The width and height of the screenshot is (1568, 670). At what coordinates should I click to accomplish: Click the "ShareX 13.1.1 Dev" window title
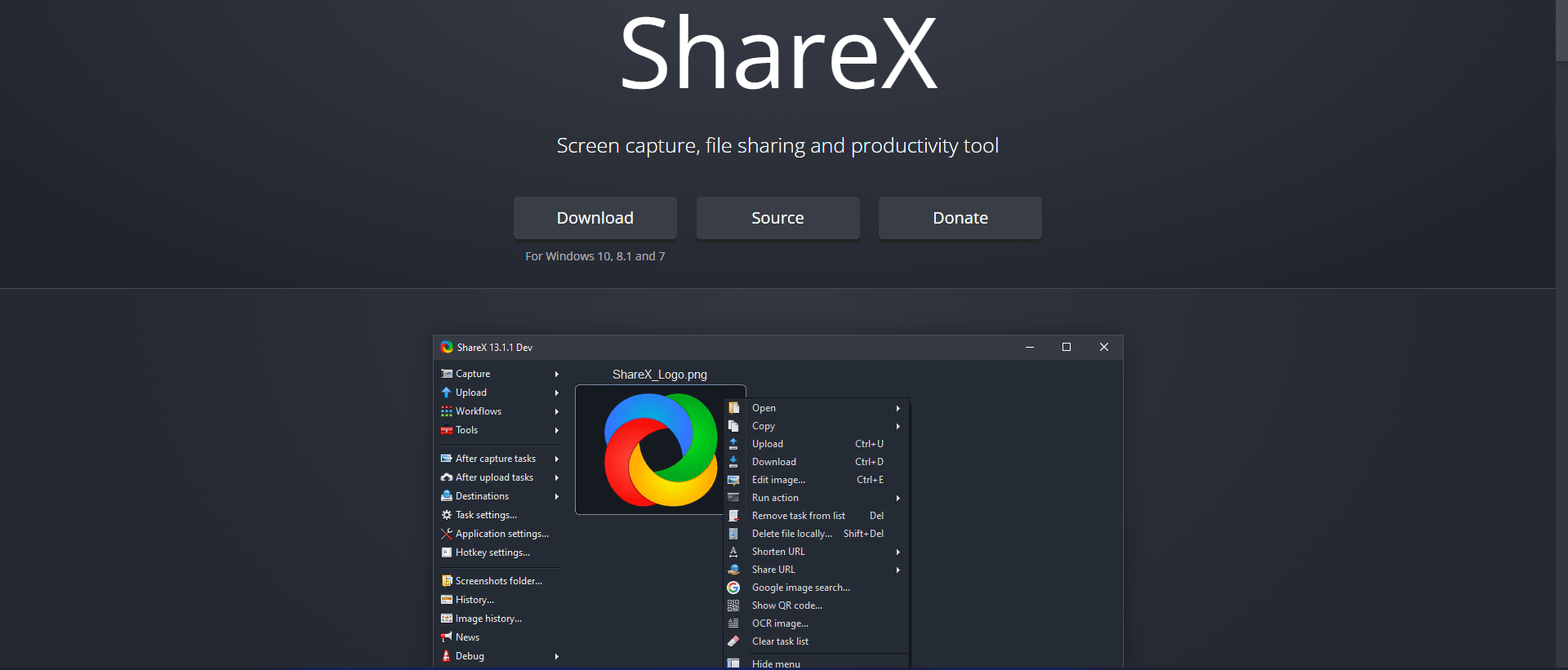(495, 348)
